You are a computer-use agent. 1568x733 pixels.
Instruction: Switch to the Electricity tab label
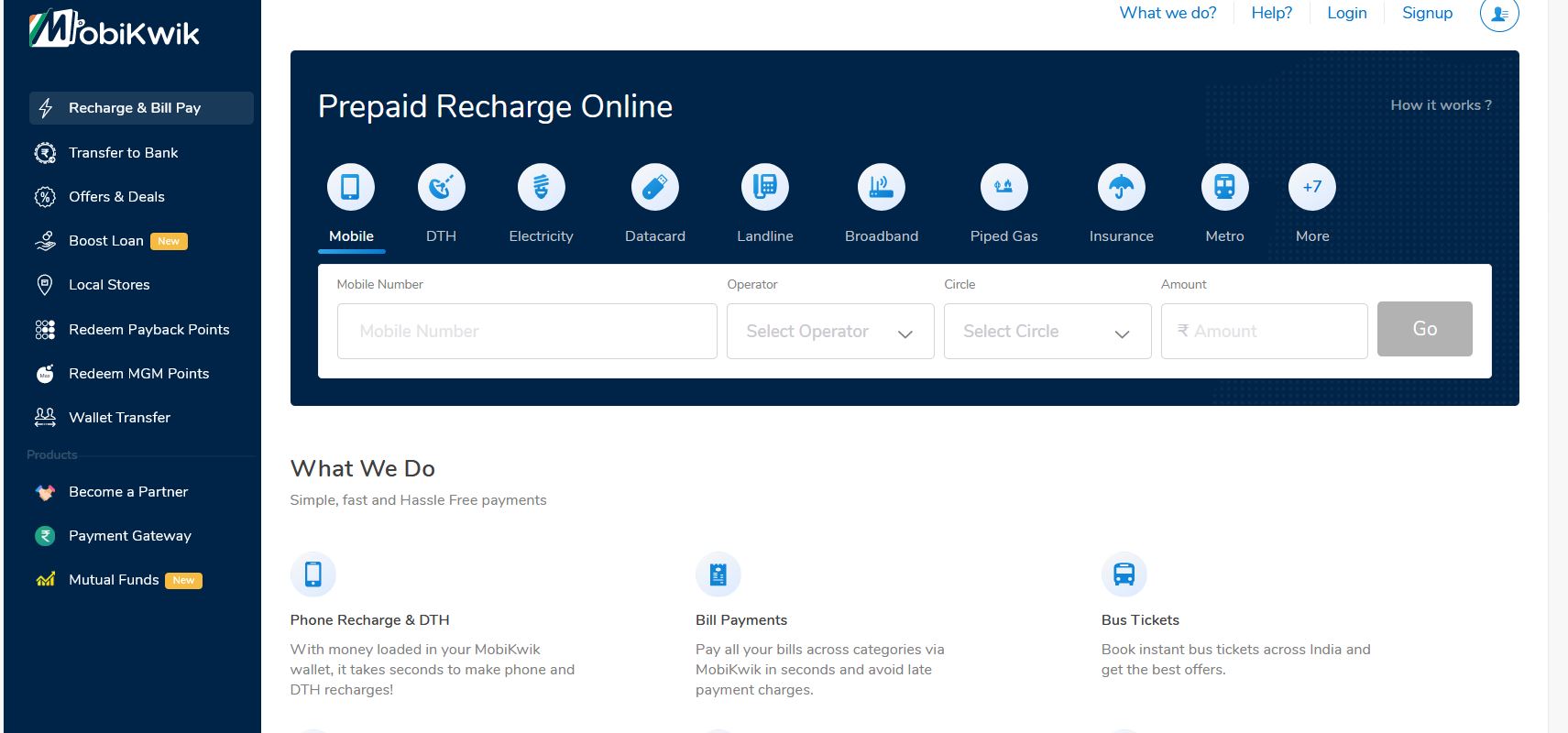(541, 236)
